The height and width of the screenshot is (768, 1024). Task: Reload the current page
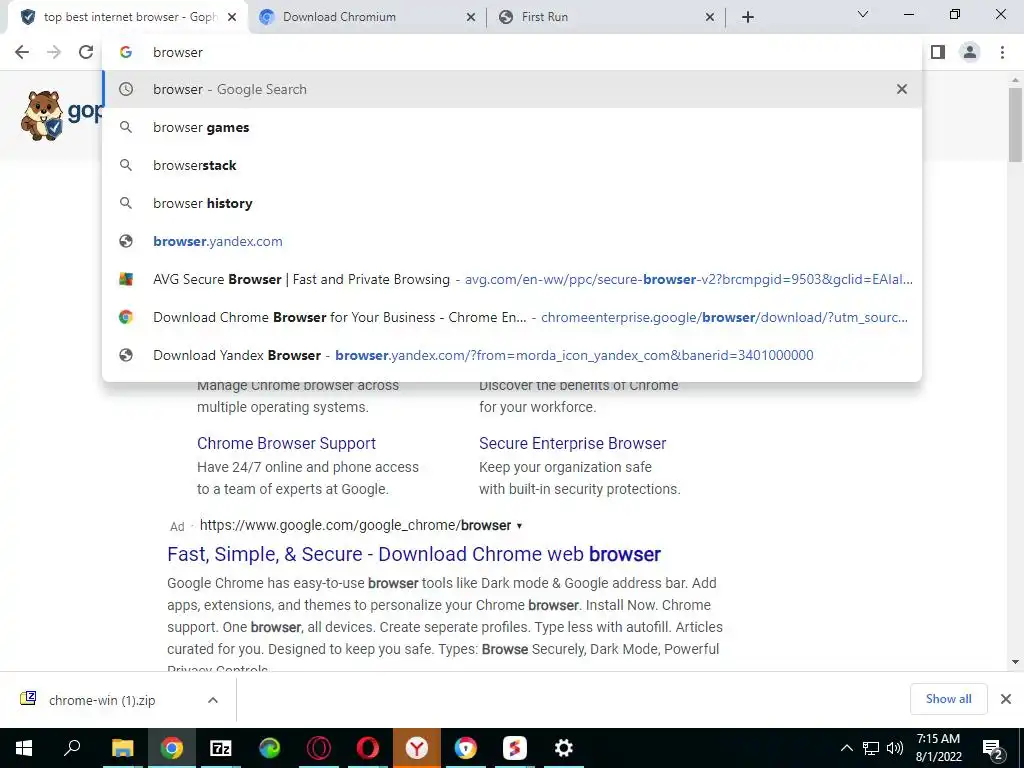pyautogui.click(x=86, y=52)
